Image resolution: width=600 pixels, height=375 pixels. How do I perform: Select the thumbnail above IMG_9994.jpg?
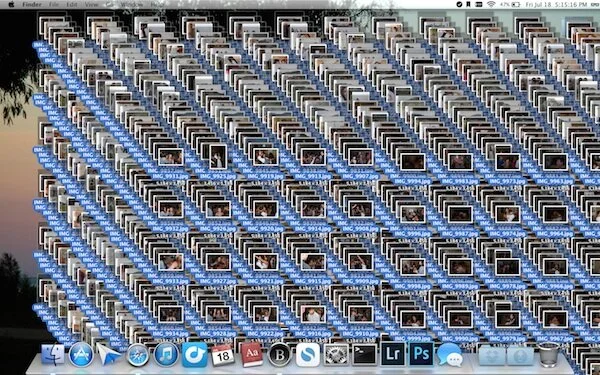pyautogui.click(x=413, y=161)
